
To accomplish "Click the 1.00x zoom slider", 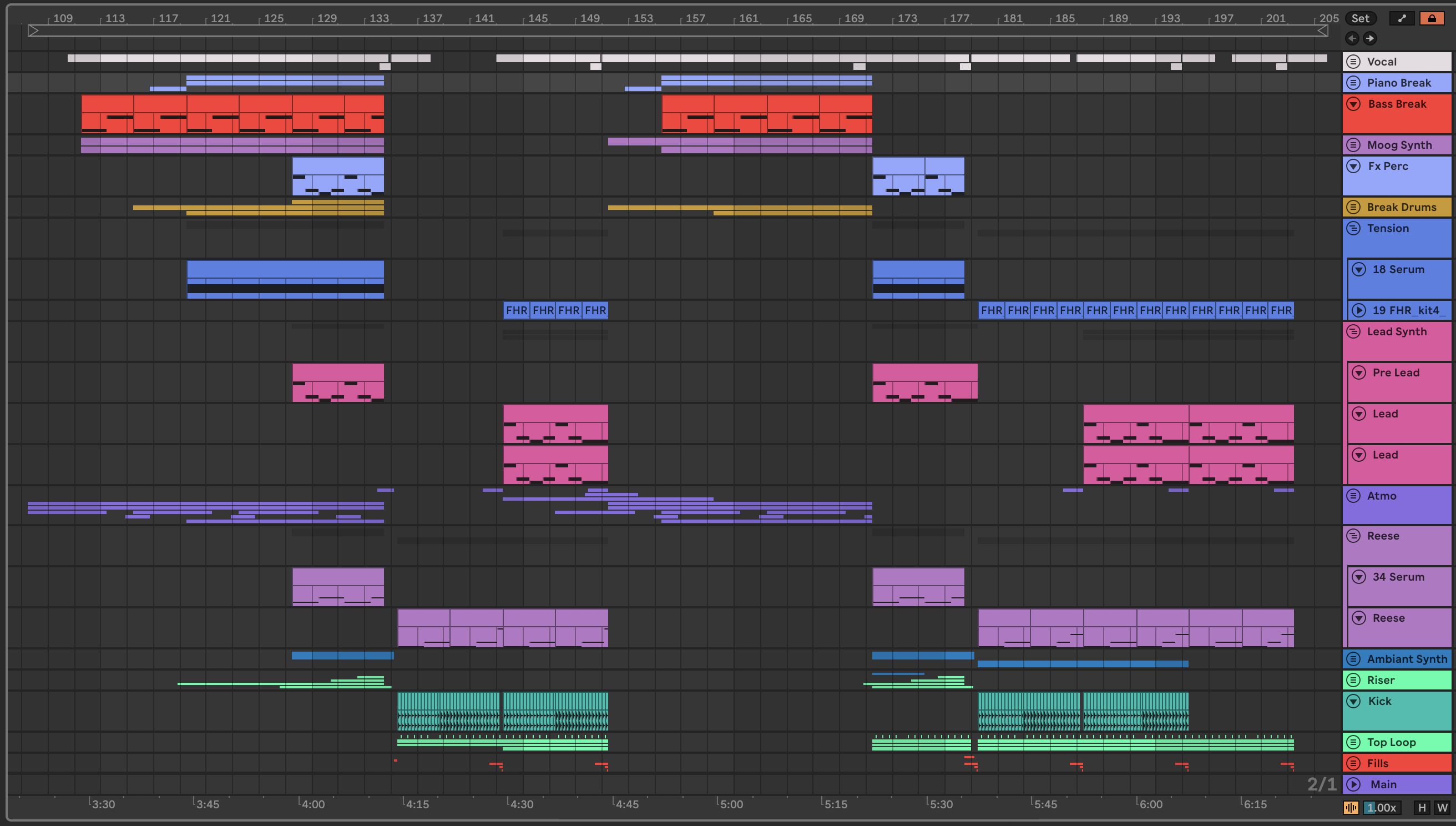I will click(1382, 807).
